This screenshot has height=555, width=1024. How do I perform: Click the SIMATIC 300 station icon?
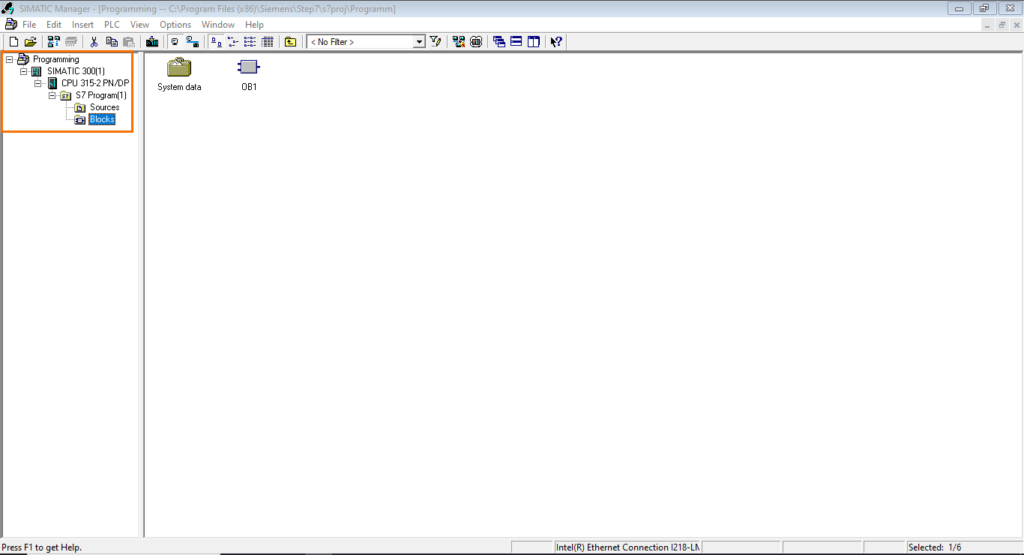tap(37, 71)
